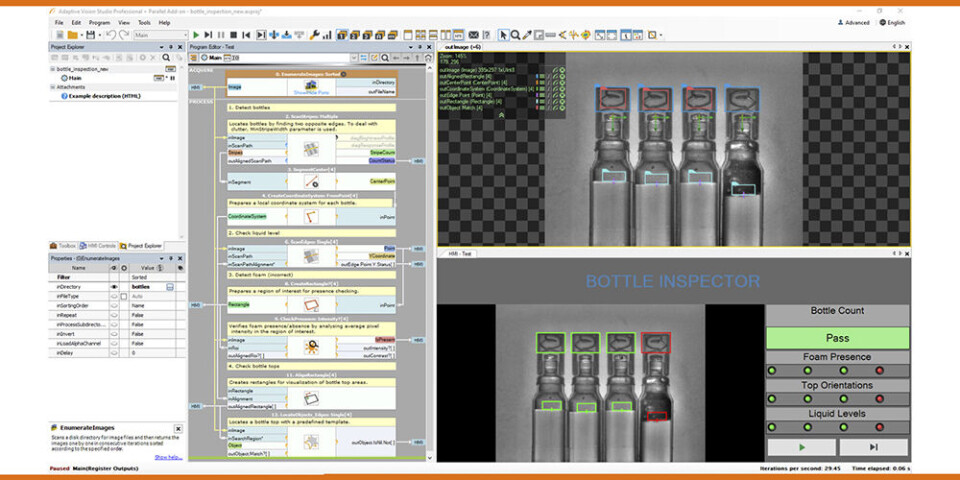The width and height of the screenshot is (960, 480).
Task: Redo the action with the toolbar arrow
Action: point(124,35)
